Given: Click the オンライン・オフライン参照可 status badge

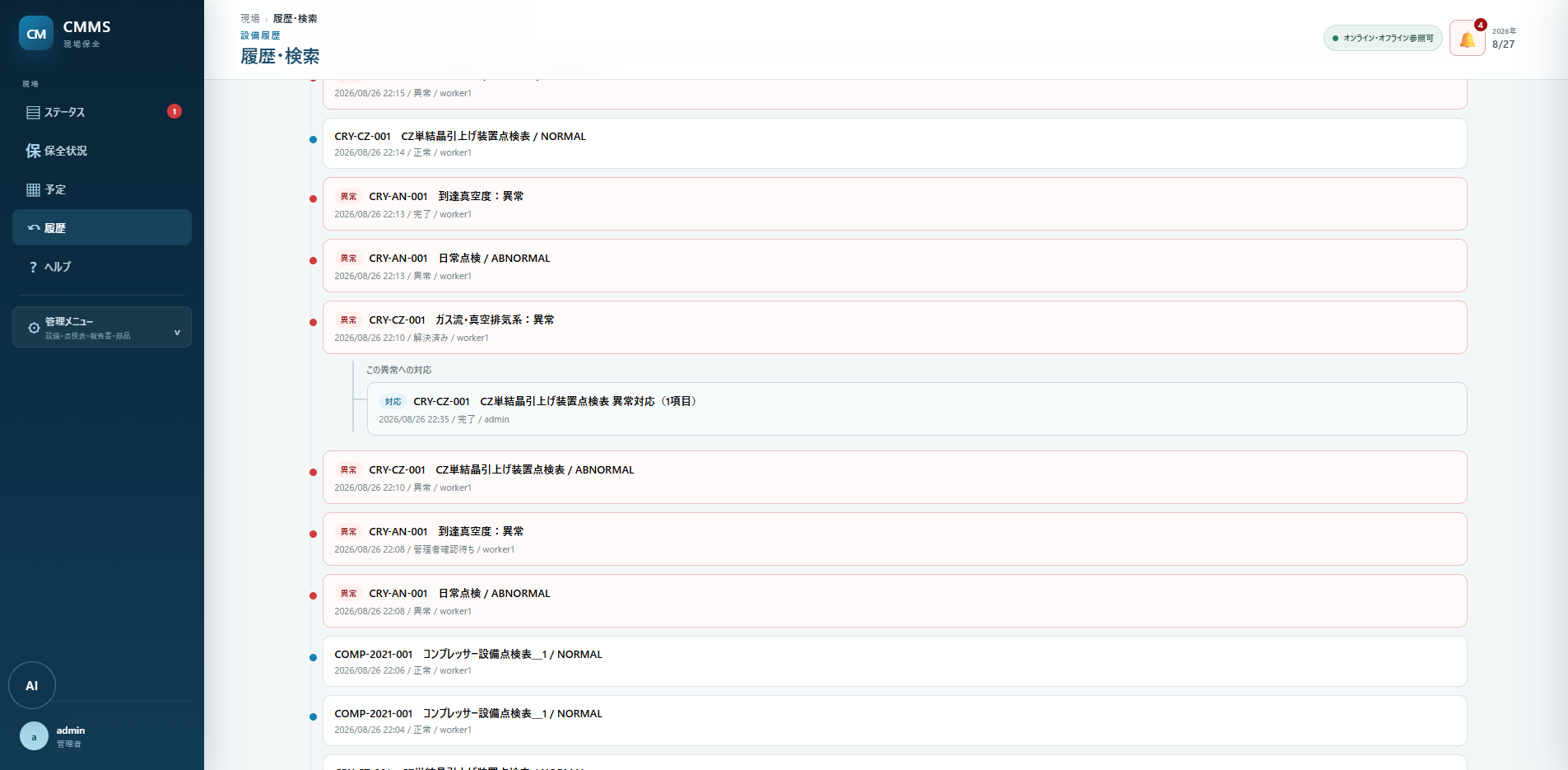Looking at the screenshot, I should click(1383, 38).
